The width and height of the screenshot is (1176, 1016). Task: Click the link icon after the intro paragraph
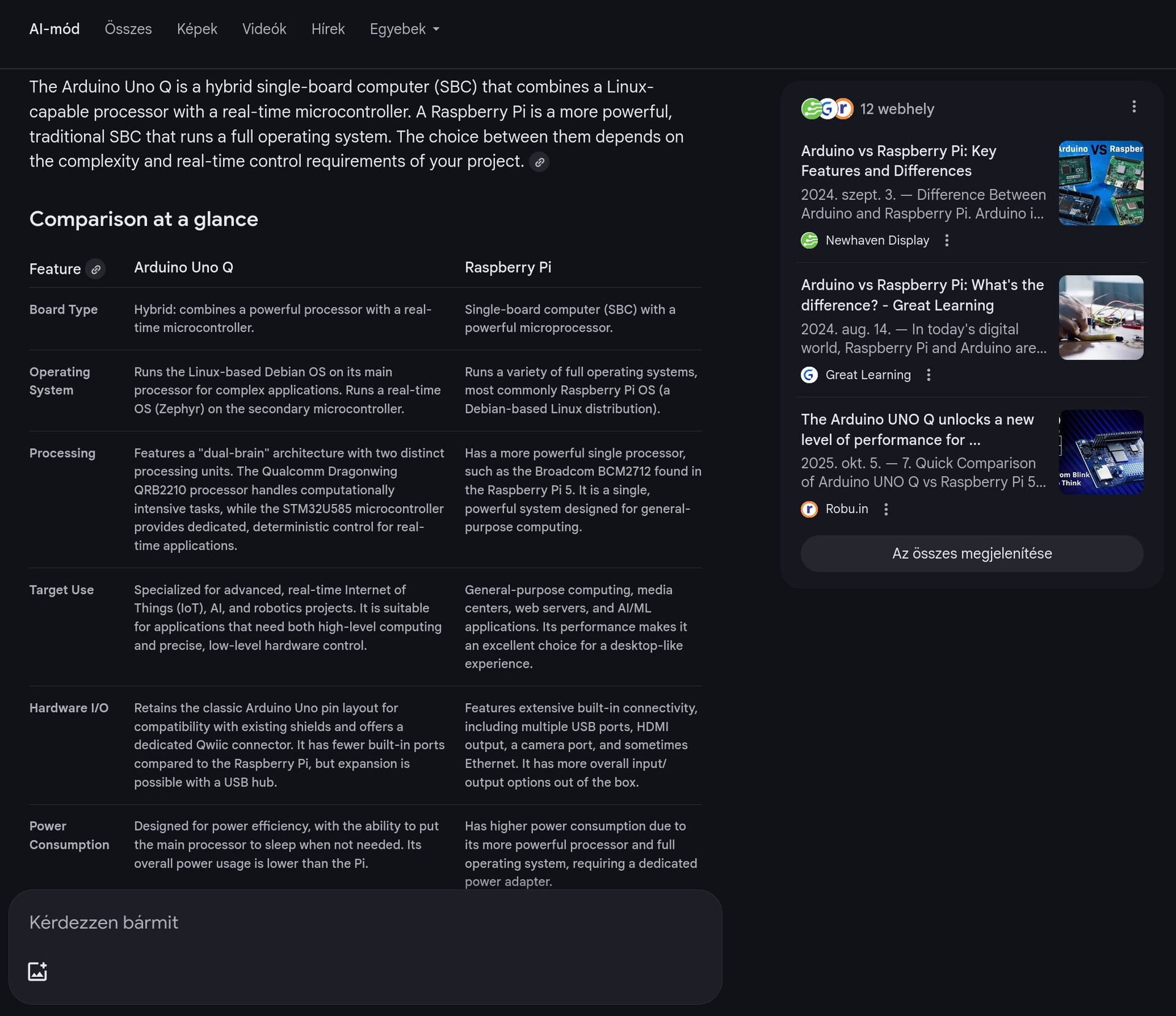[539, 162]
